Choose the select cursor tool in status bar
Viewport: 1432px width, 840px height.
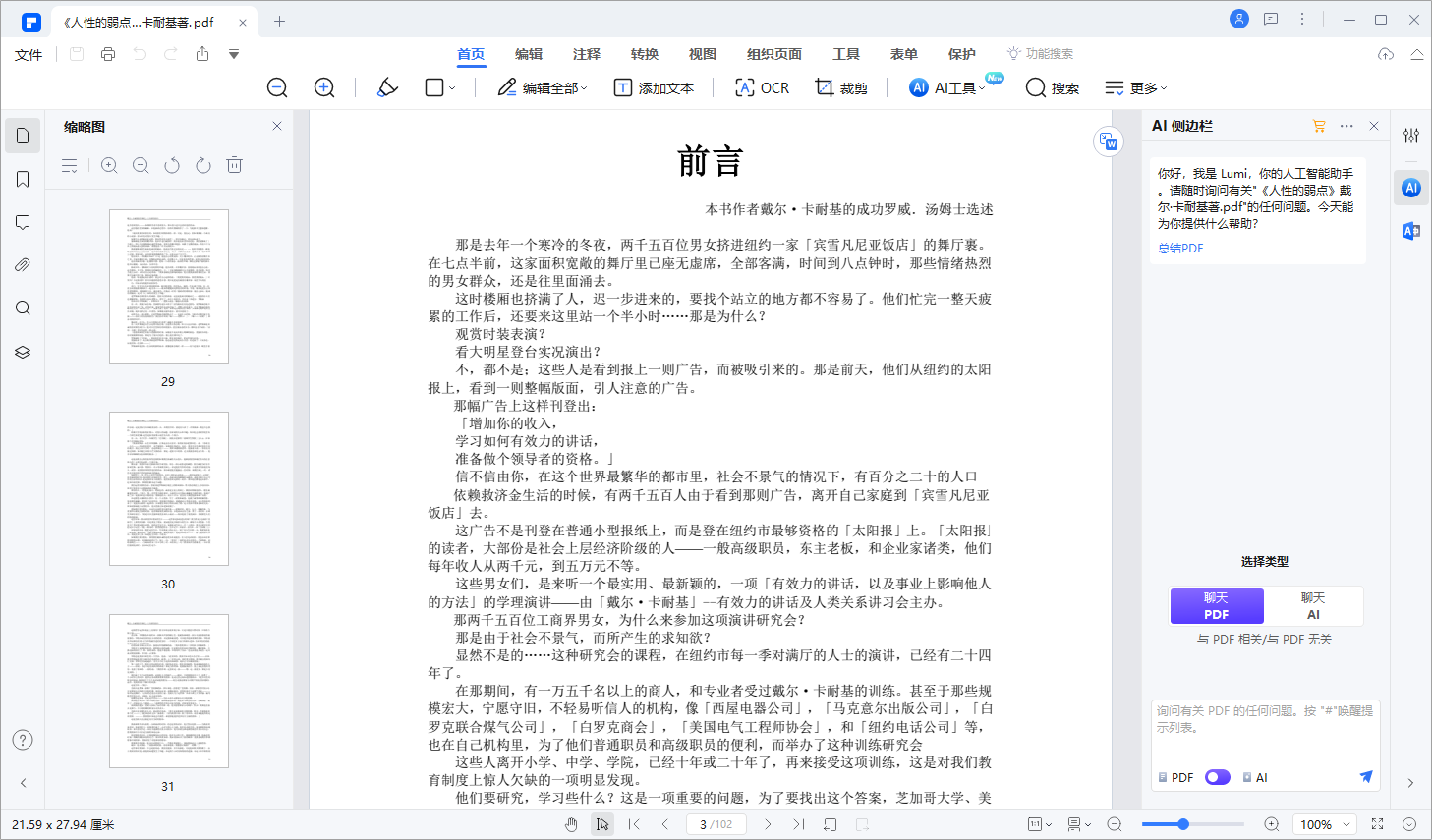point(602,824)
